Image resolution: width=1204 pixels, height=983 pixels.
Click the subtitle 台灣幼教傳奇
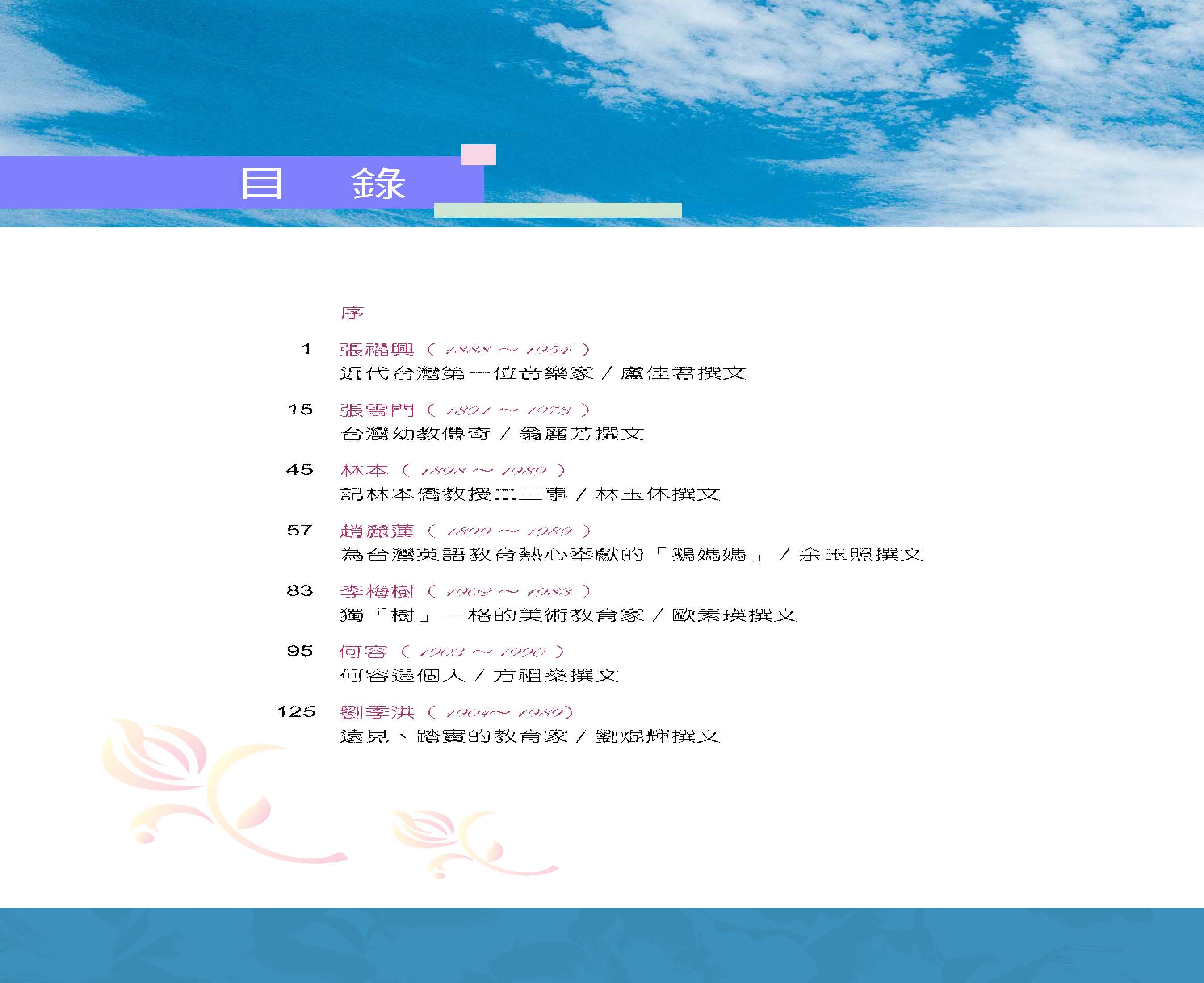click(x=415, y=434)
